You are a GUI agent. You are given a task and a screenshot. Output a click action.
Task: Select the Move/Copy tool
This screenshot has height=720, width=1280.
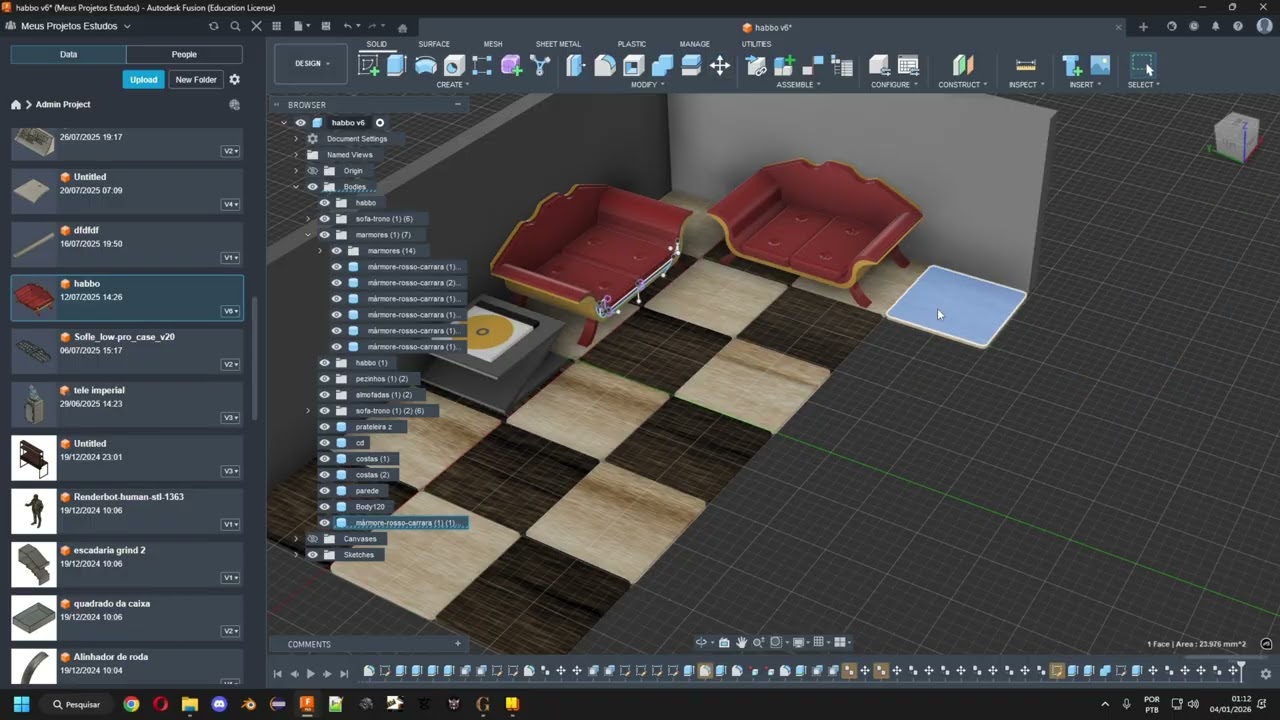[720, 66]
